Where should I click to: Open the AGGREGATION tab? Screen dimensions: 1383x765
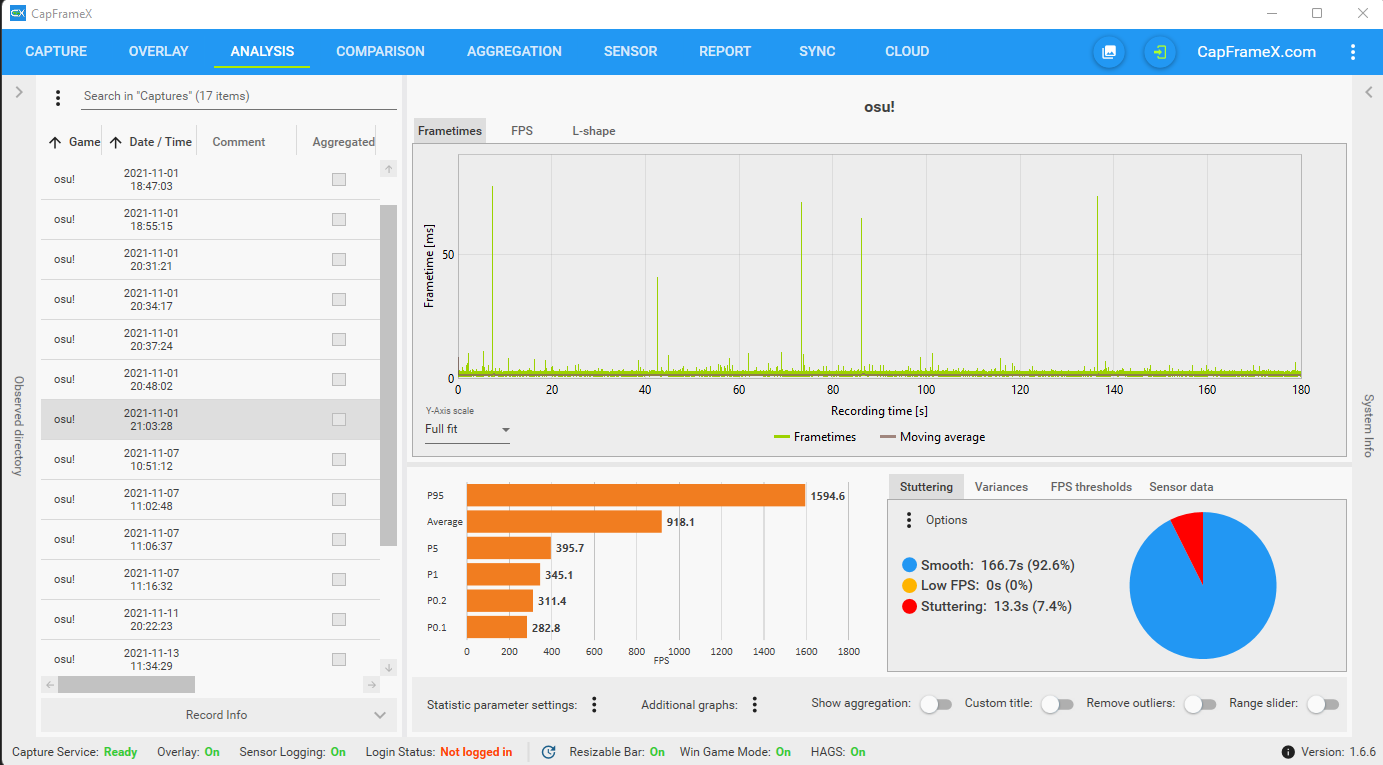[514, 52]
